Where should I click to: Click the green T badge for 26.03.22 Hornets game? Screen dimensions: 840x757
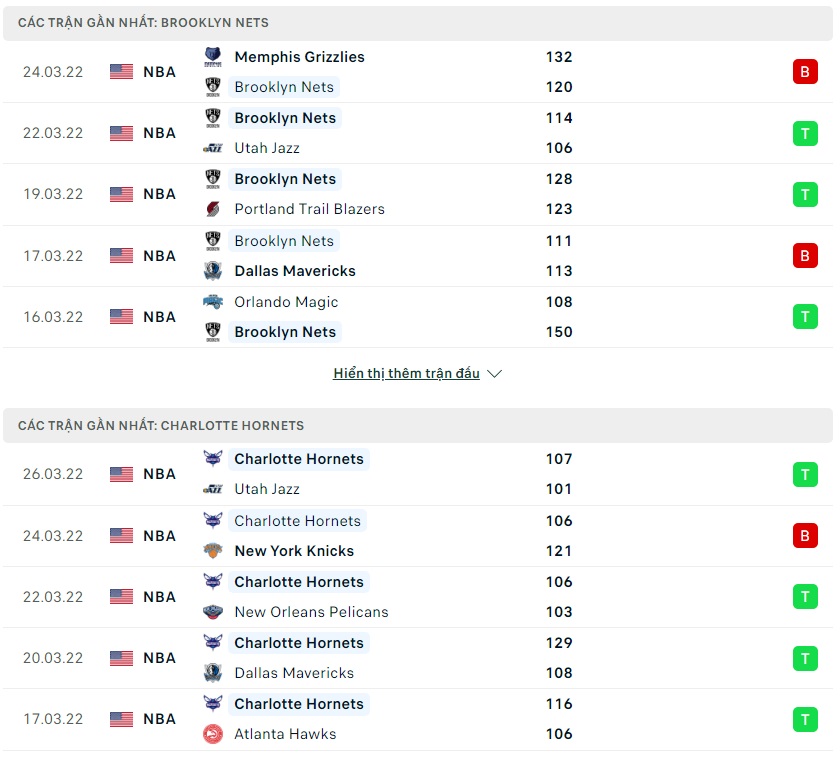point(805,474)
